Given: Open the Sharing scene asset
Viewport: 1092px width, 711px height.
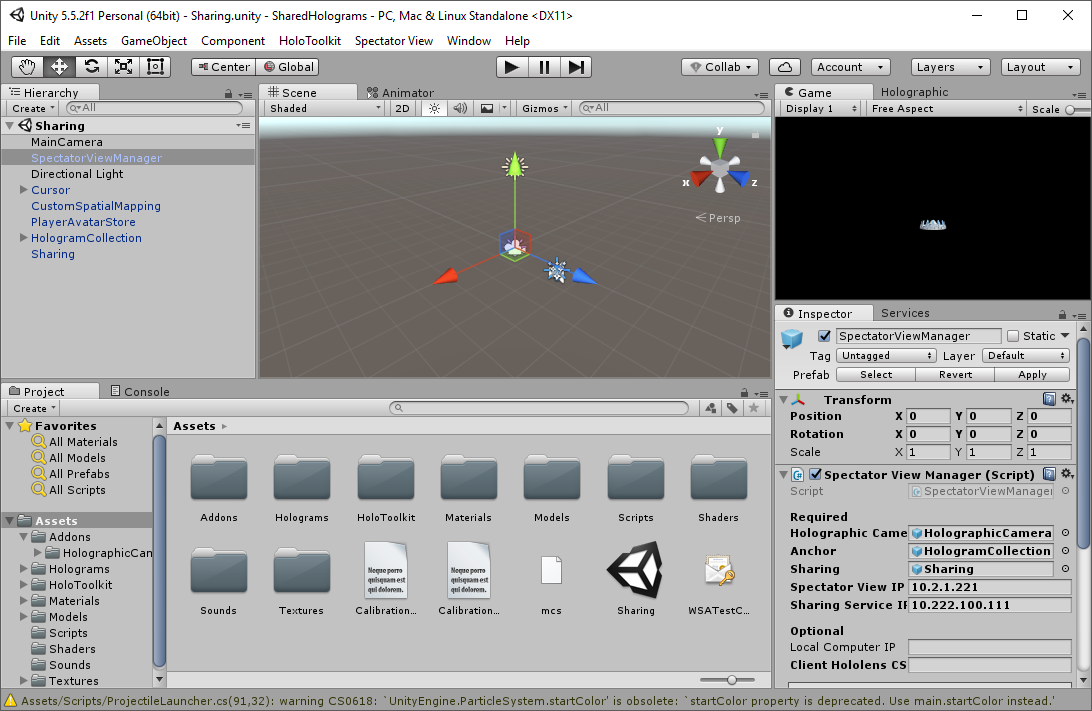Looking at the screenshot, I should pyautogui.click(x=635, y=579).
